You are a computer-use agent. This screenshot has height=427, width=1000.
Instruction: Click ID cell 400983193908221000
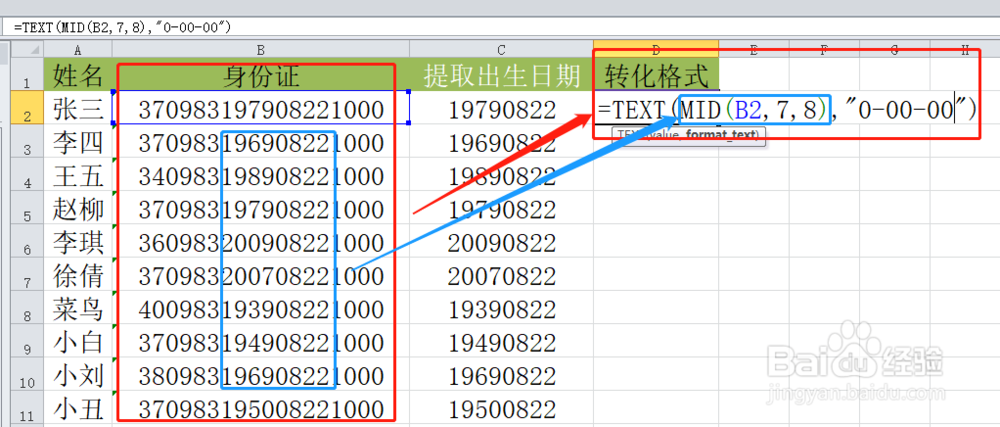coord(261,308)
